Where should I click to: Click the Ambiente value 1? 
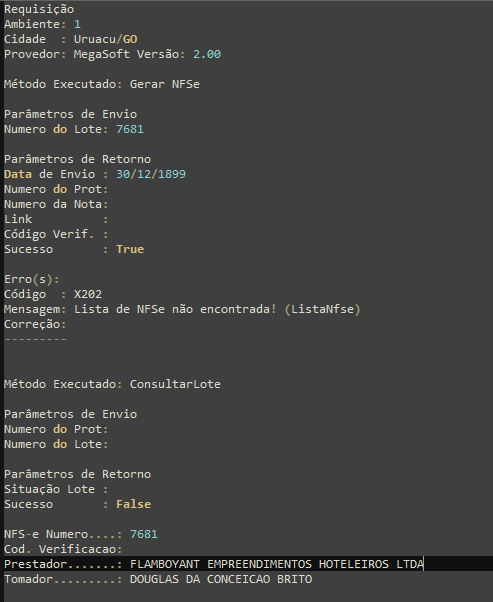click(77, 24)
